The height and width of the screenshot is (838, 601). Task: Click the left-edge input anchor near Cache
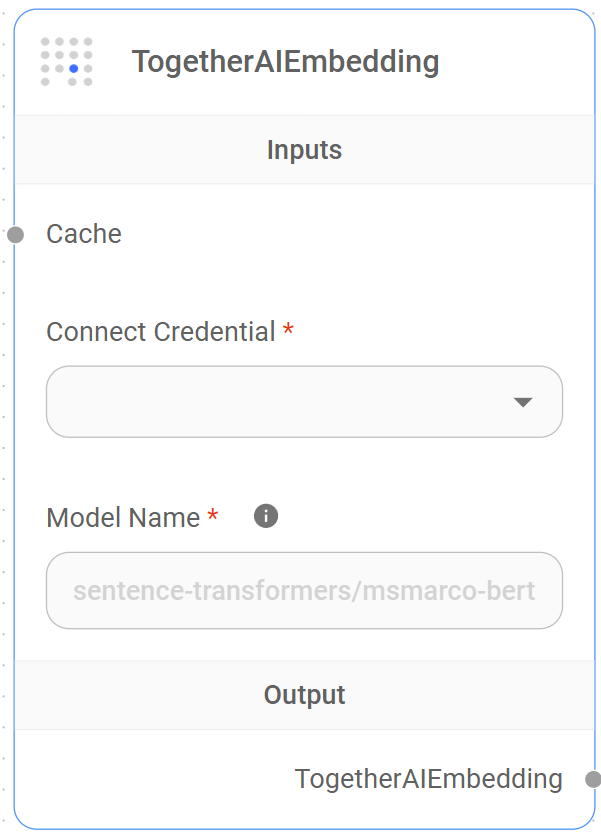click(x=17, y=234)
